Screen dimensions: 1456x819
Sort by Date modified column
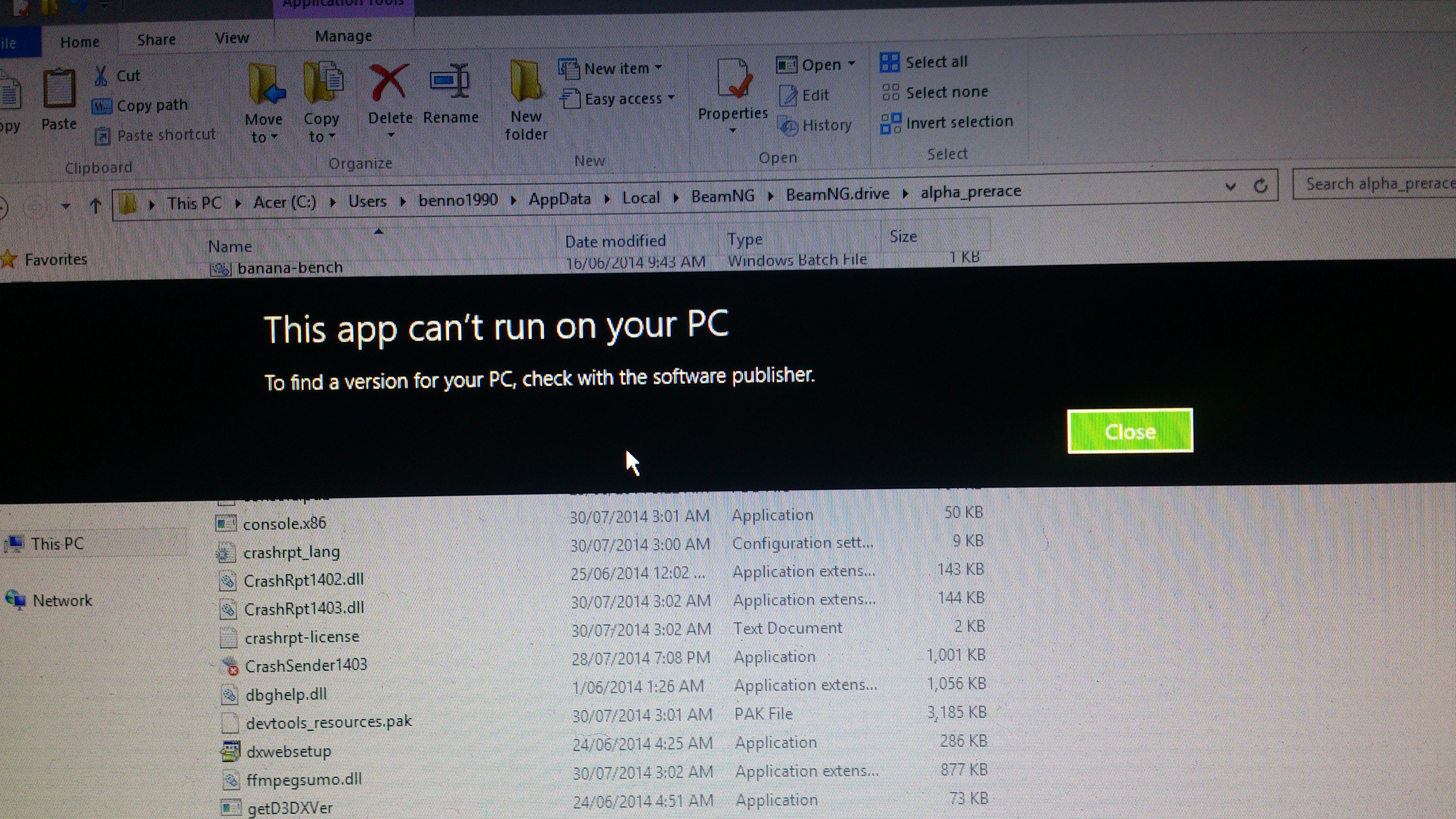click(x=615, y=241)
